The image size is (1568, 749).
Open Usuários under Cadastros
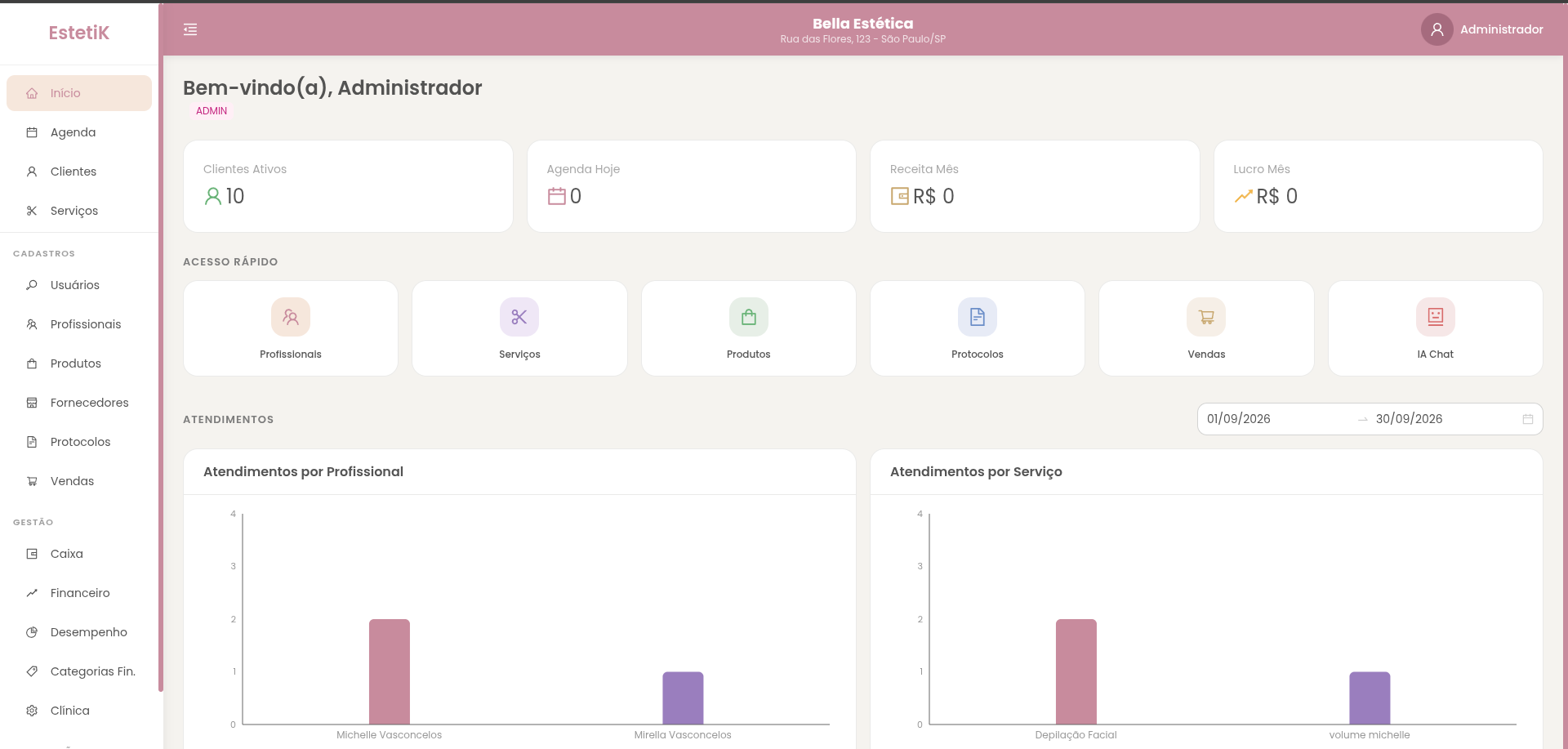[x=79, y=285]
